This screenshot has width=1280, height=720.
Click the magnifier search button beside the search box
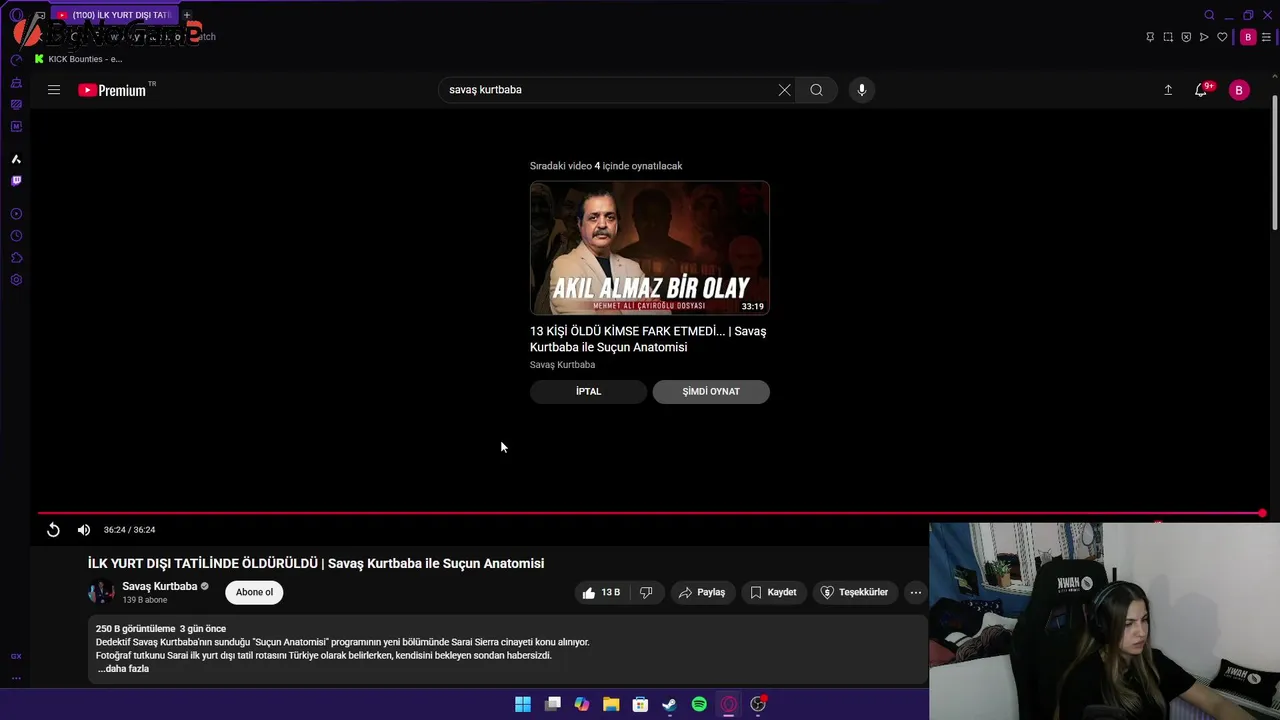[817, 90]
